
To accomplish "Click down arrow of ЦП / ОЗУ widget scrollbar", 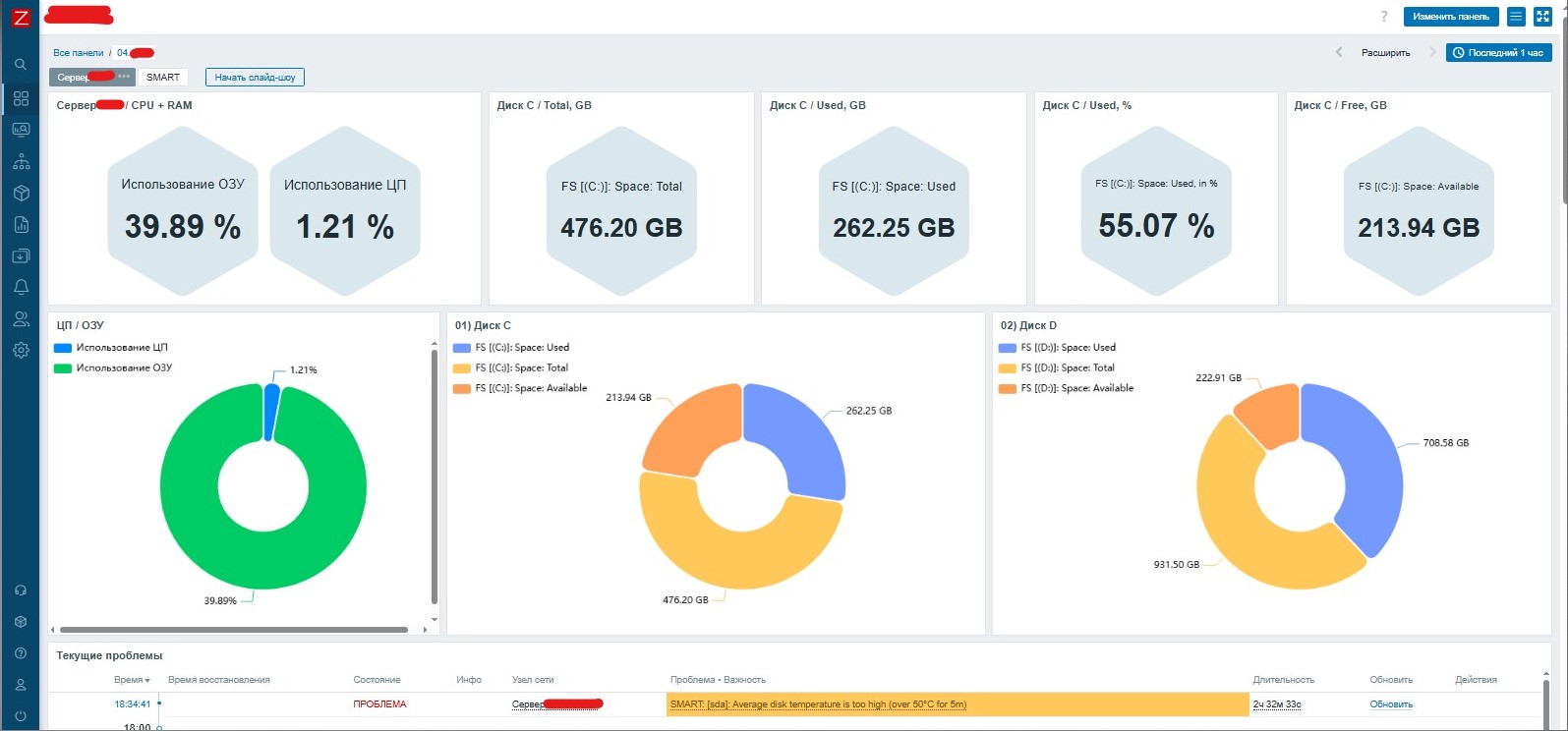I will click(x=435, y=621).
